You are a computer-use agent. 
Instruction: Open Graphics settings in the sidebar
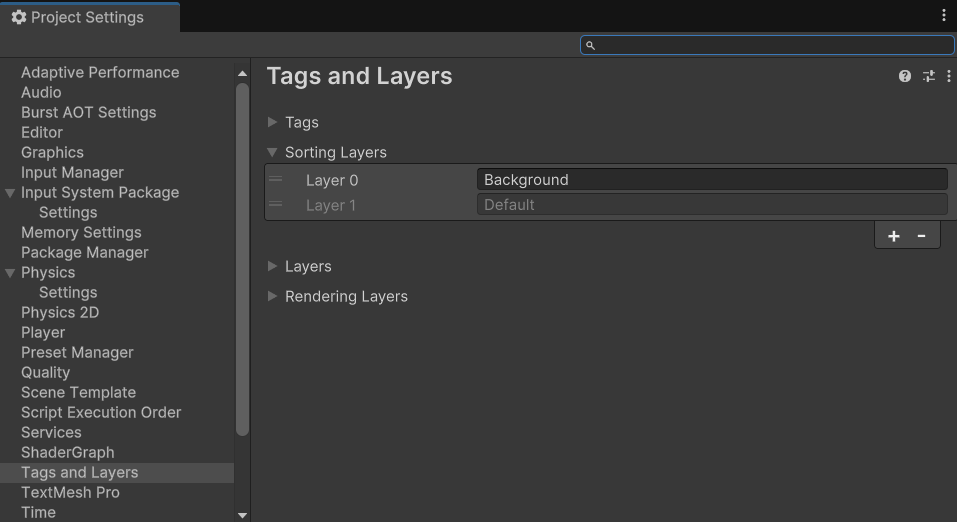coord(52,152)
